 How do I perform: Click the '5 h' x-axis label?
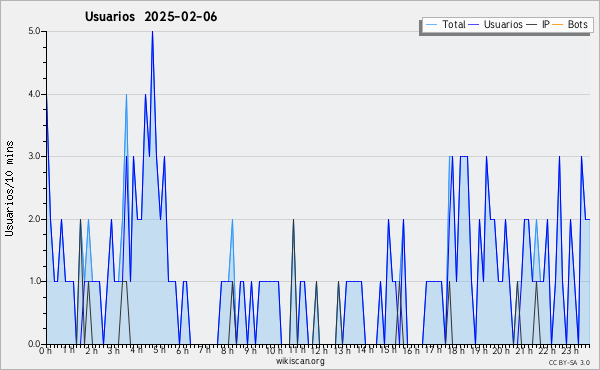click(x=159, y=350)
